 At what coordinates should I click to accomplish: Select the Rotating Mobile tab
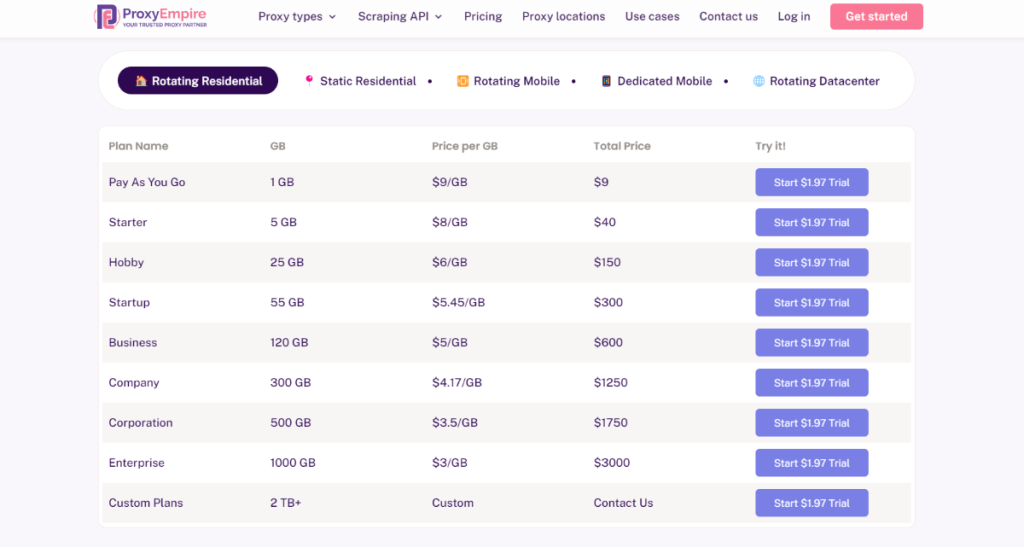516,81
